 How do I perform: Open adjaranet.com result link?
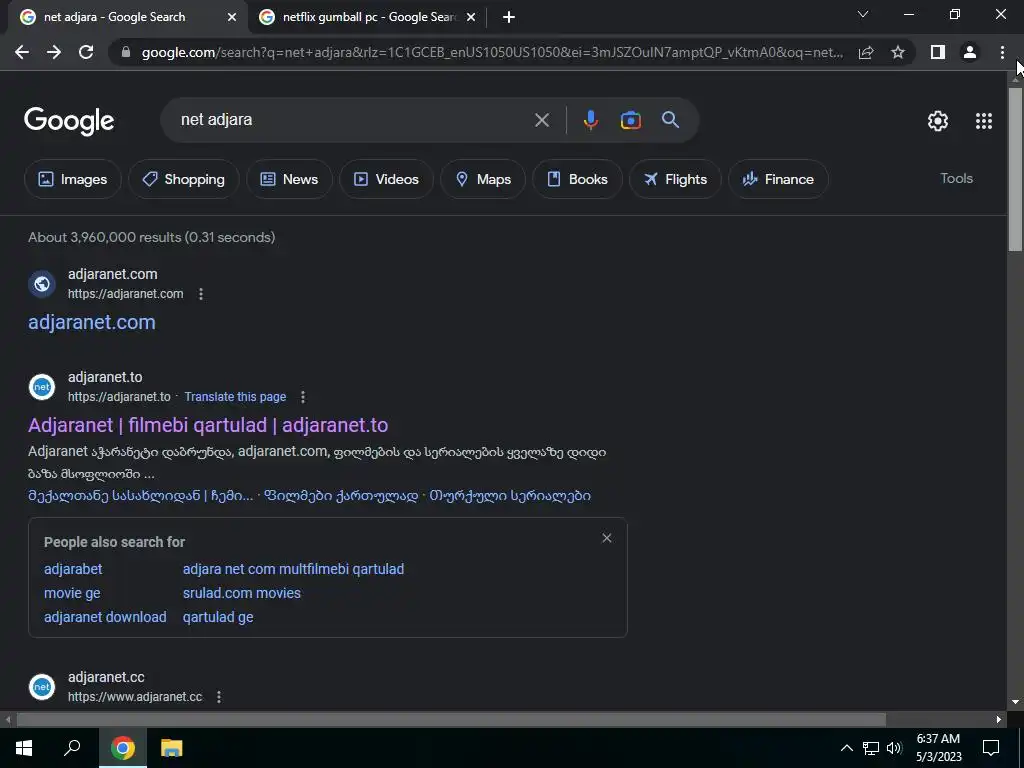[x=91, y=322]
